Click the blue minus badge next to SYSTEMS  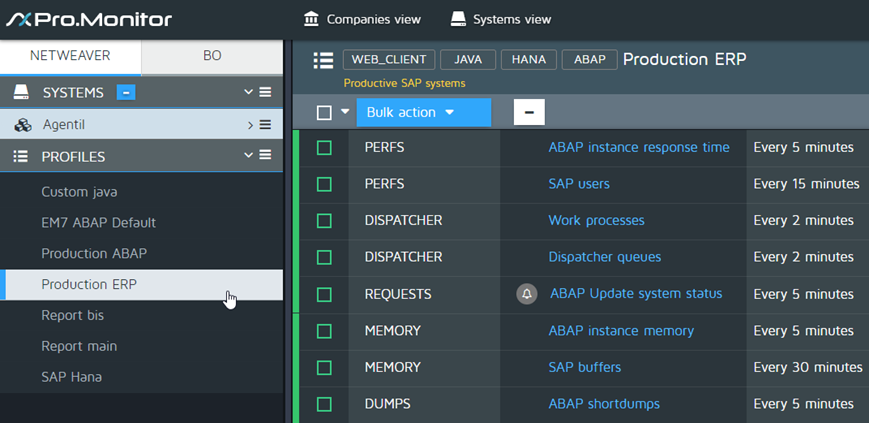coord(126,93)
